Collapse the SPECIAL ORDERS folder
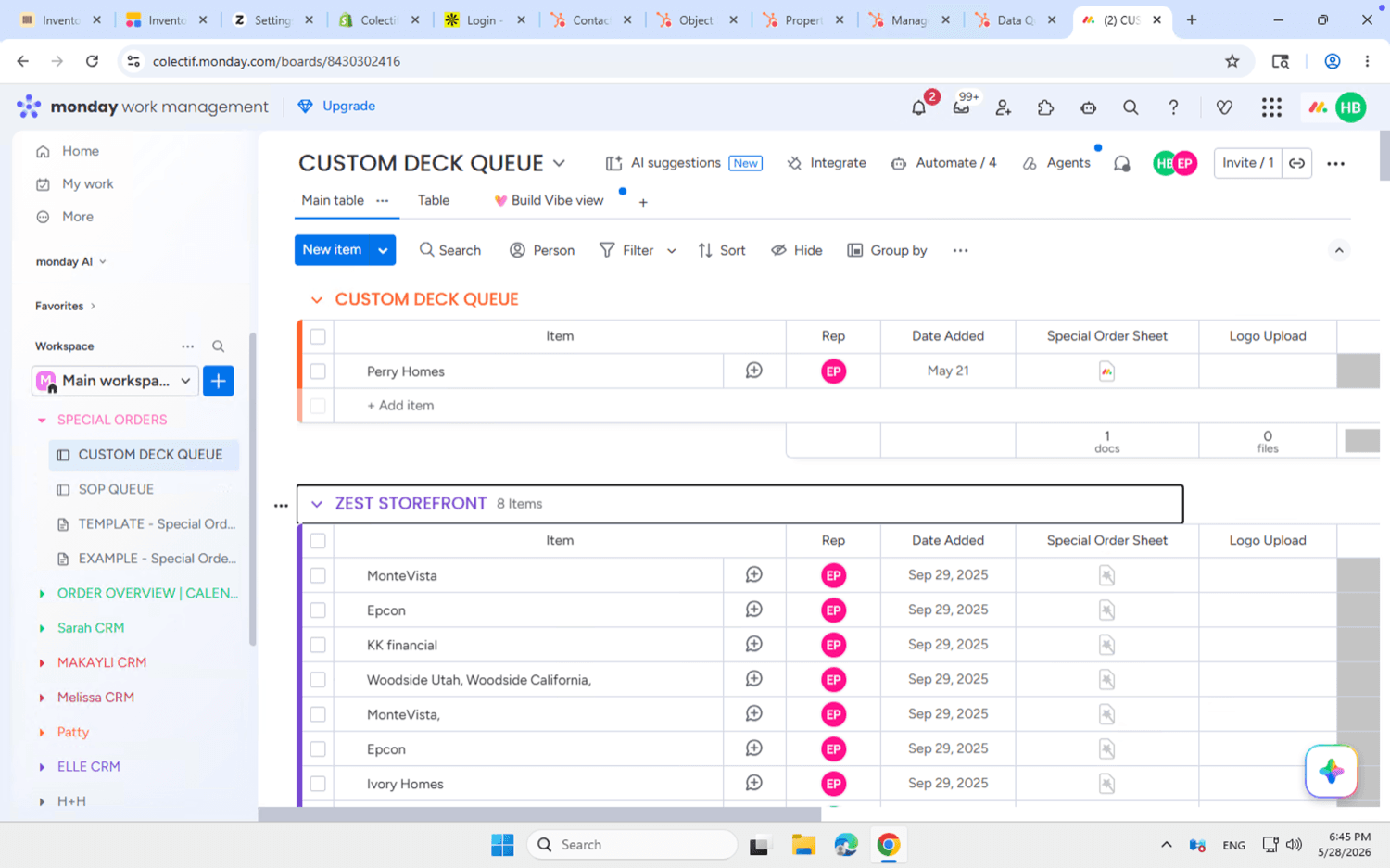Viewport: 1390px width, 868px height. [42, 421]
